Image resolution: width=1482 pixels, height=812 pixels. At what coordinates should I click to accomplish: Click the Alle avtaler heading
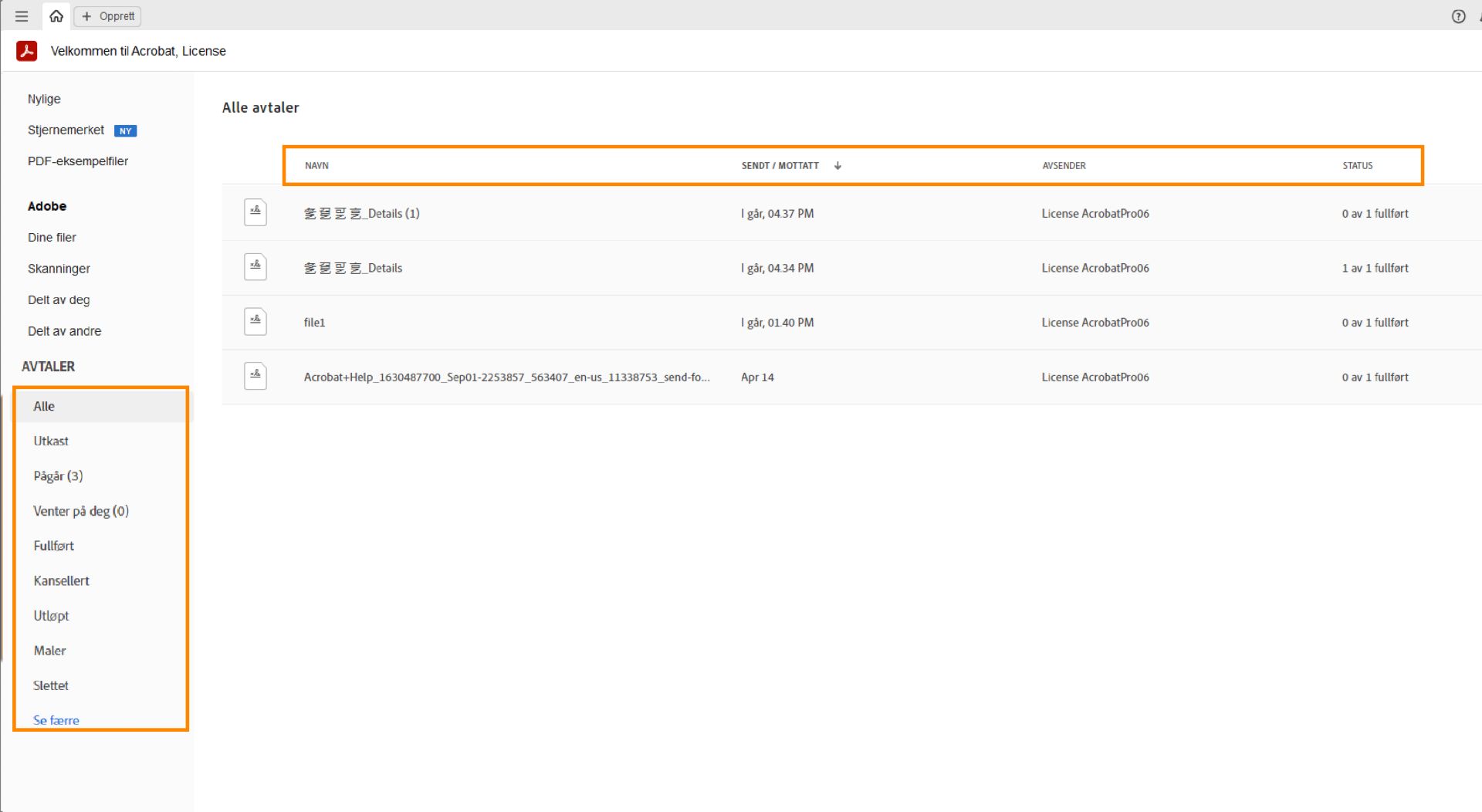(261, 108)
